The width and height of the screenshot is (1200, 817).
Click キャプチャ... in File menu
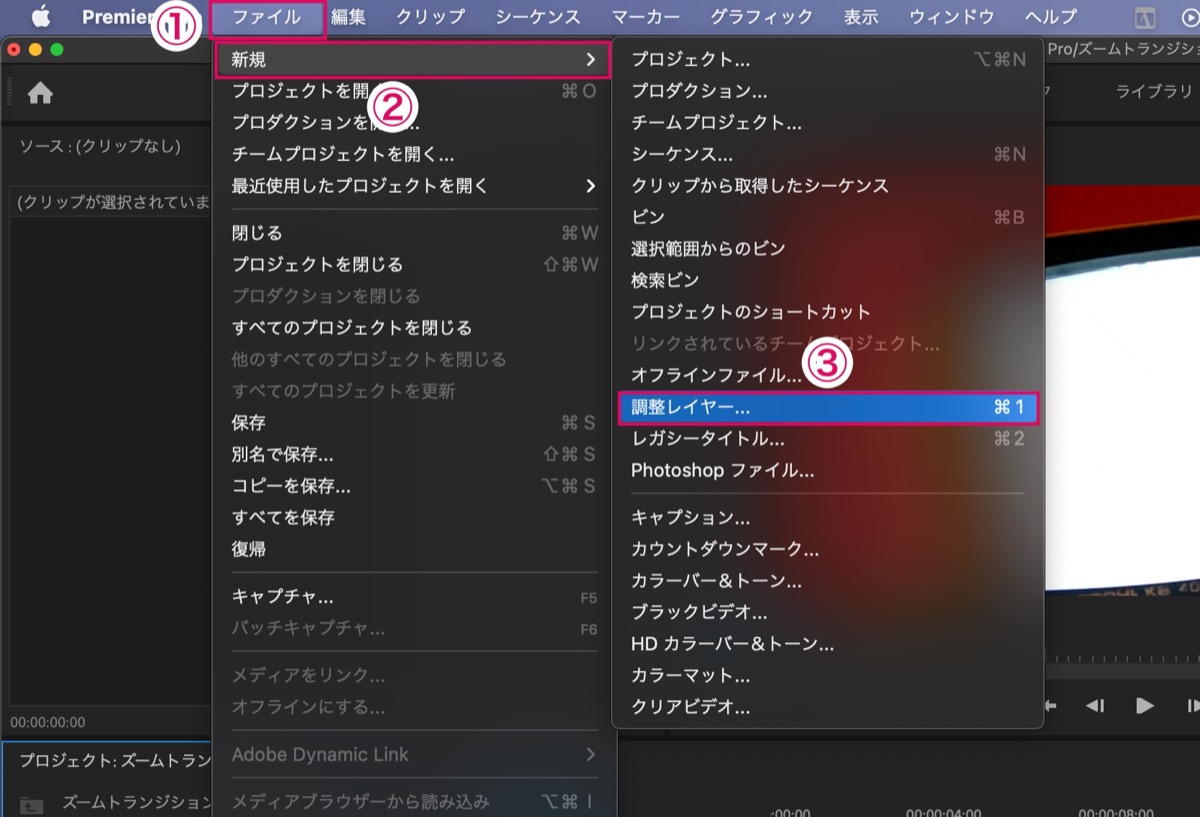(x=412, y=597)
